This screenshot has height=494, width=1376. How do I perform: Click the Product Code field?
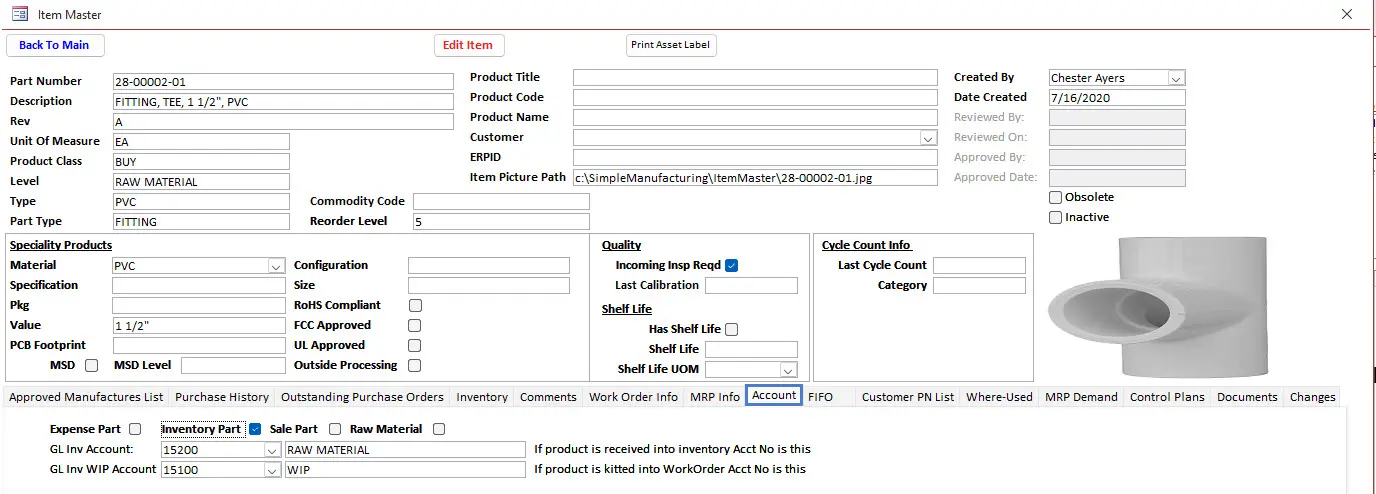[x=755, y=98]
